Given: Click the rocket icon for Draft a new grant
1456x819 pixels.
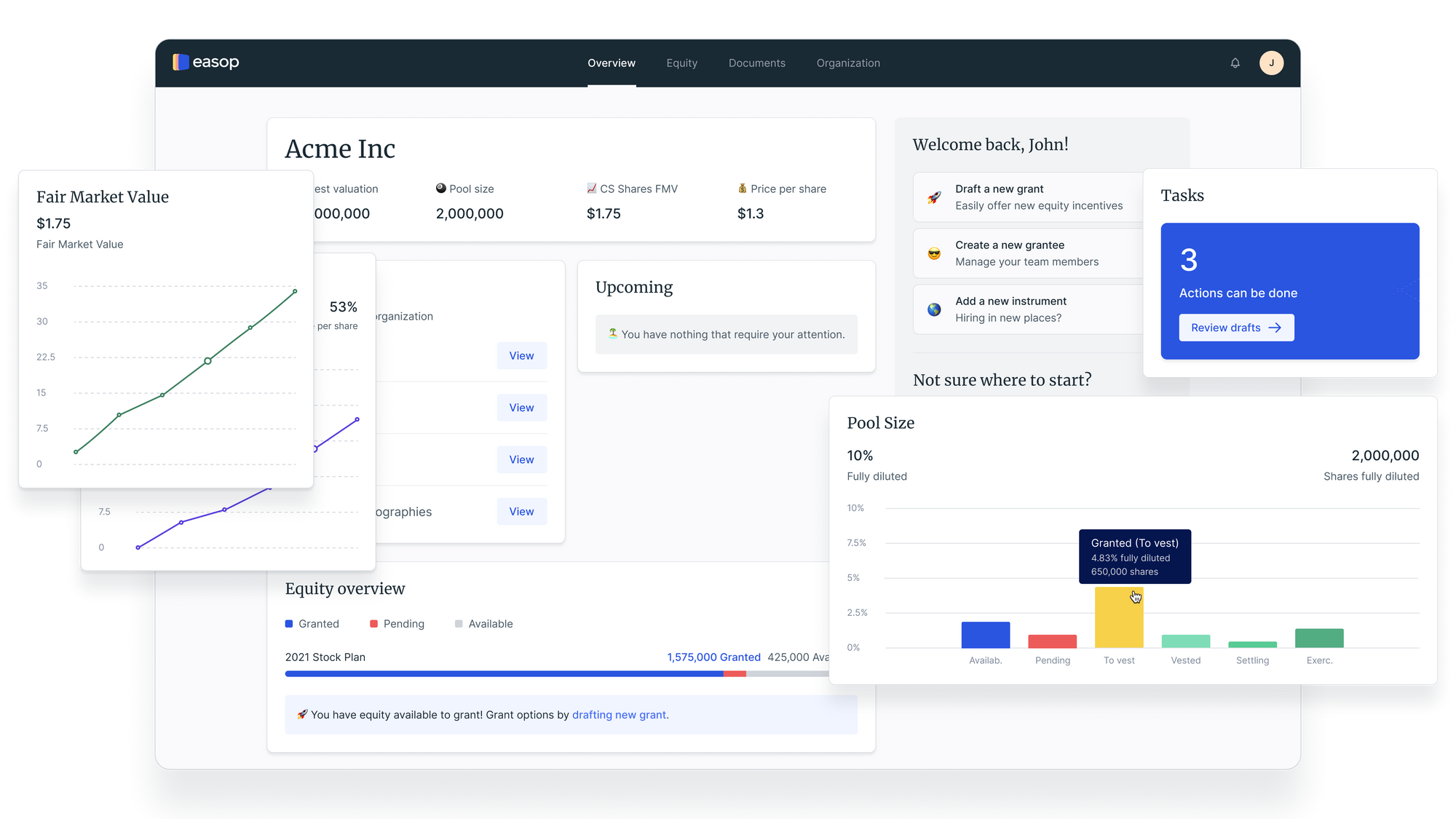Looking at the screenshot, I should (934, 197).
